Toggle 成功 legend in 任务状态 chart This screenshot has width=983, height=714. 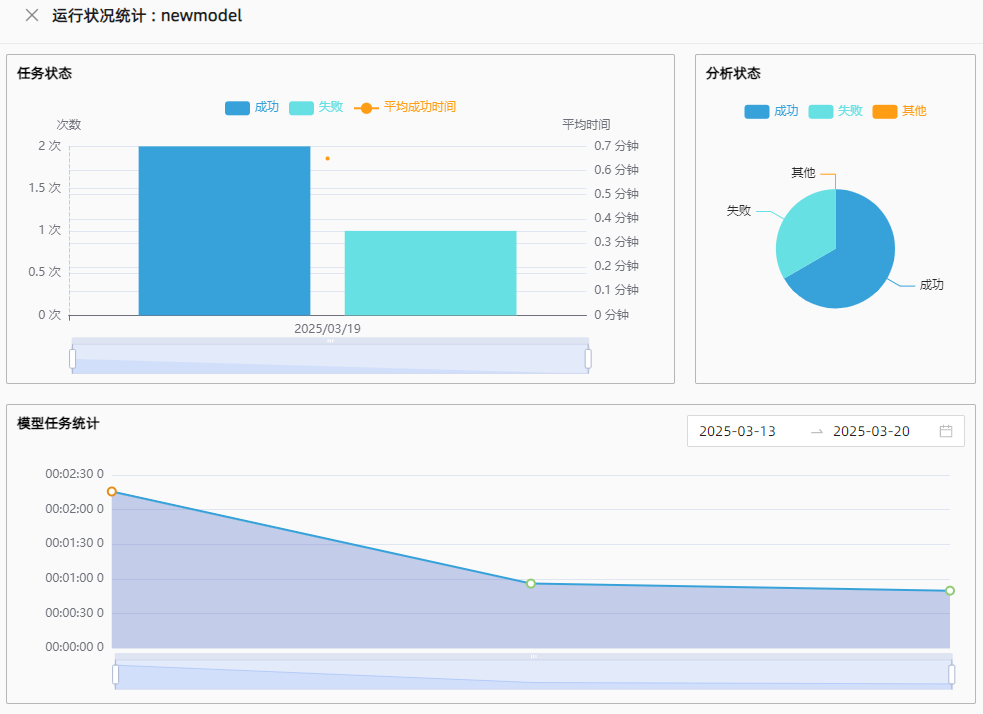pyautogui.click(x=252, y=107)
